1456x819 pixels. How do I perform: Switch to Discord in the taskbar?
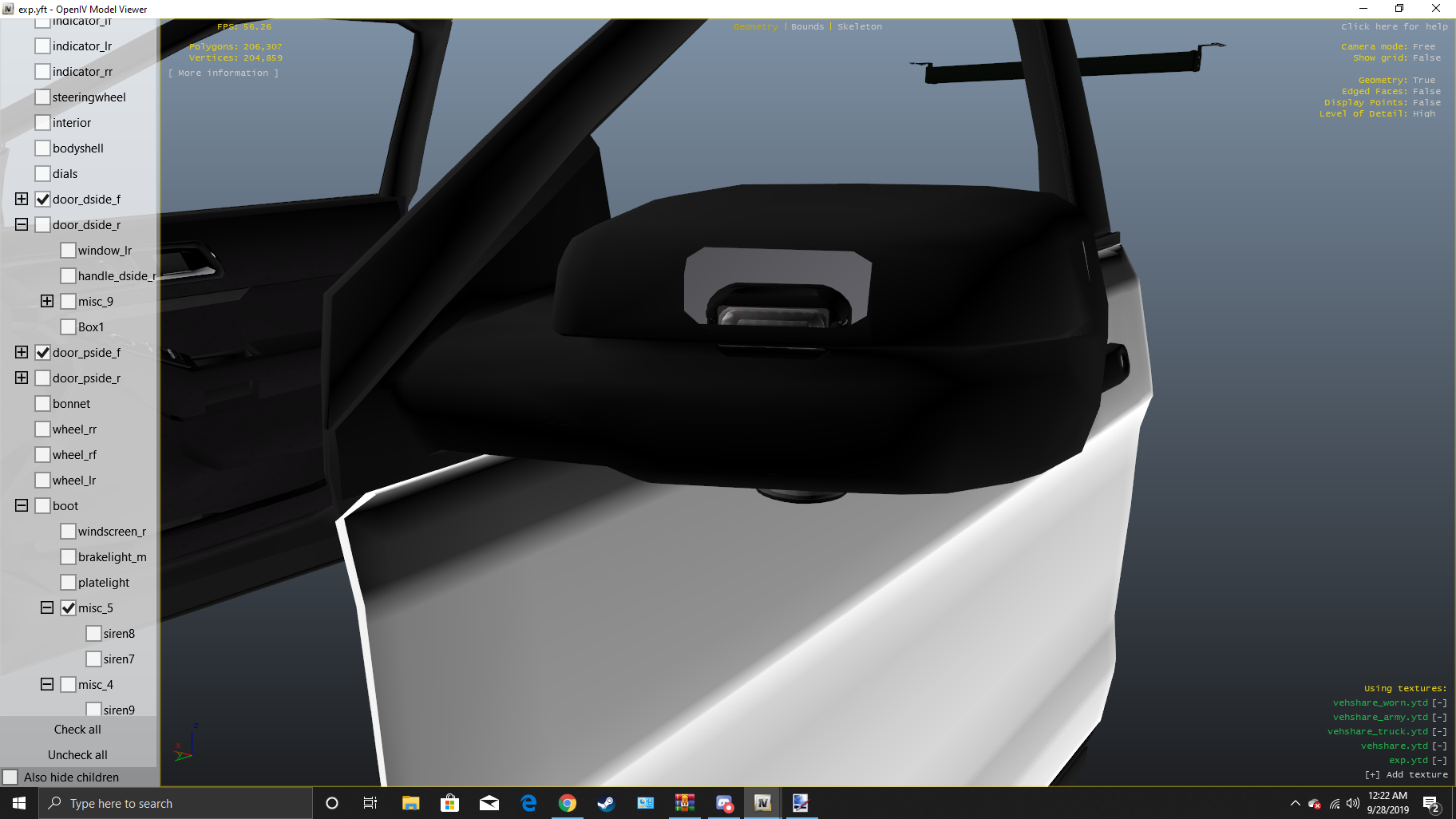coord(724,803)
